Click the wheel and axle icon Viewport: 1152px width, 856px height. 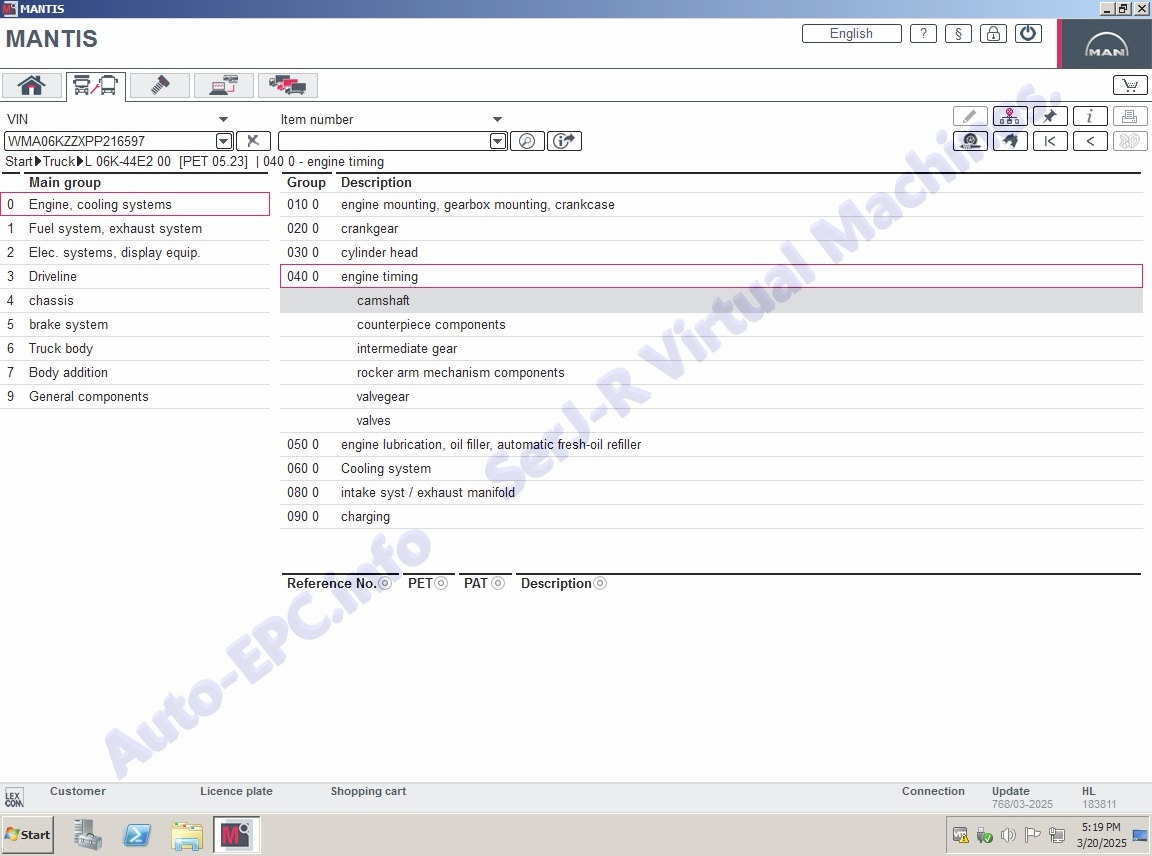970,140
